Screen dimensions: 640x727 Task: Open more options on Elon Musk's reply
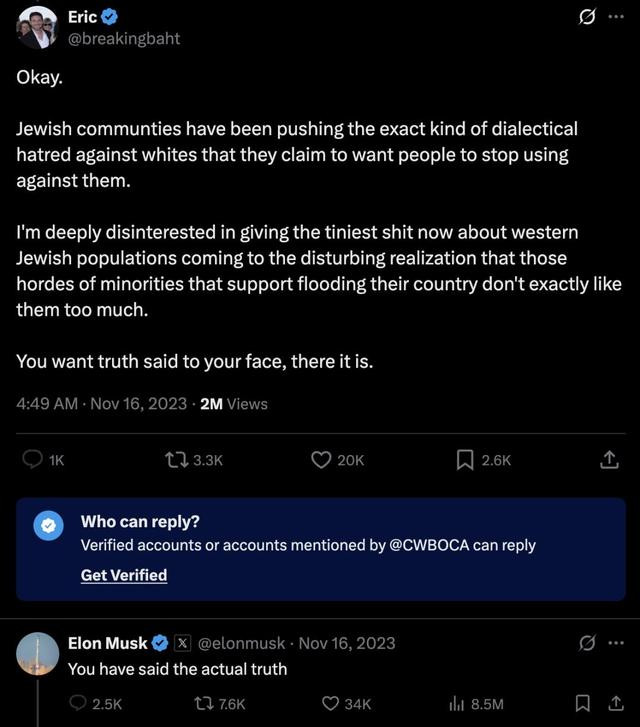pyautogui.click(x=615, y=642)
